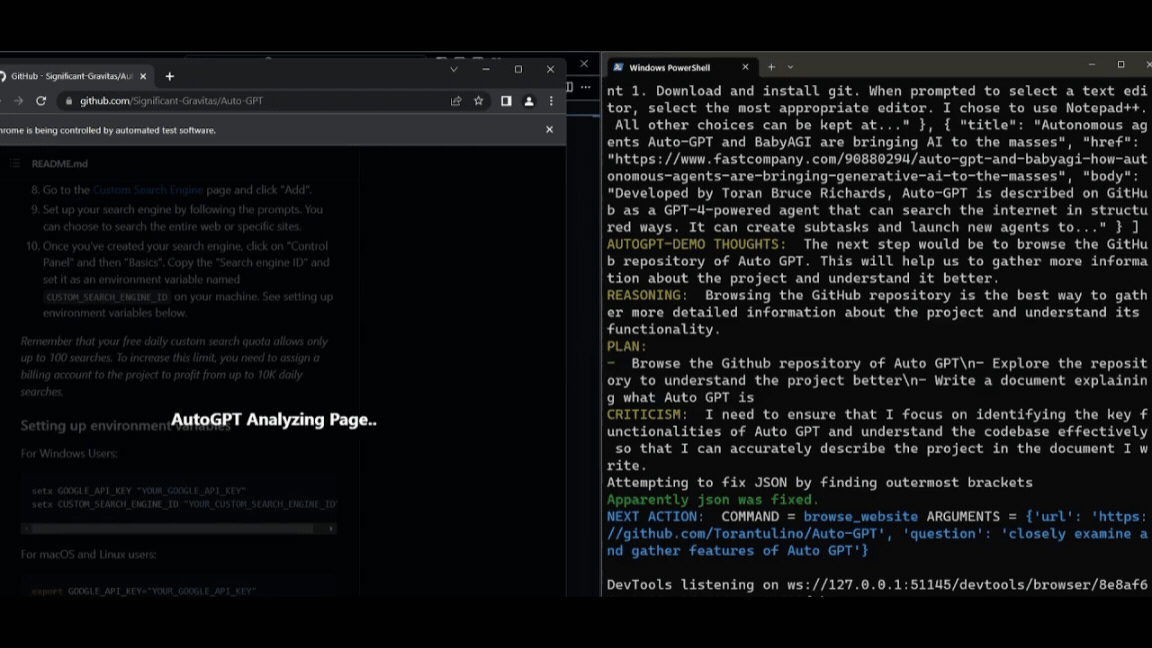This screenshot has width=1152, height=648.
Task: Open a new Chrome tab with plus
Action: [x=170, y=76]
